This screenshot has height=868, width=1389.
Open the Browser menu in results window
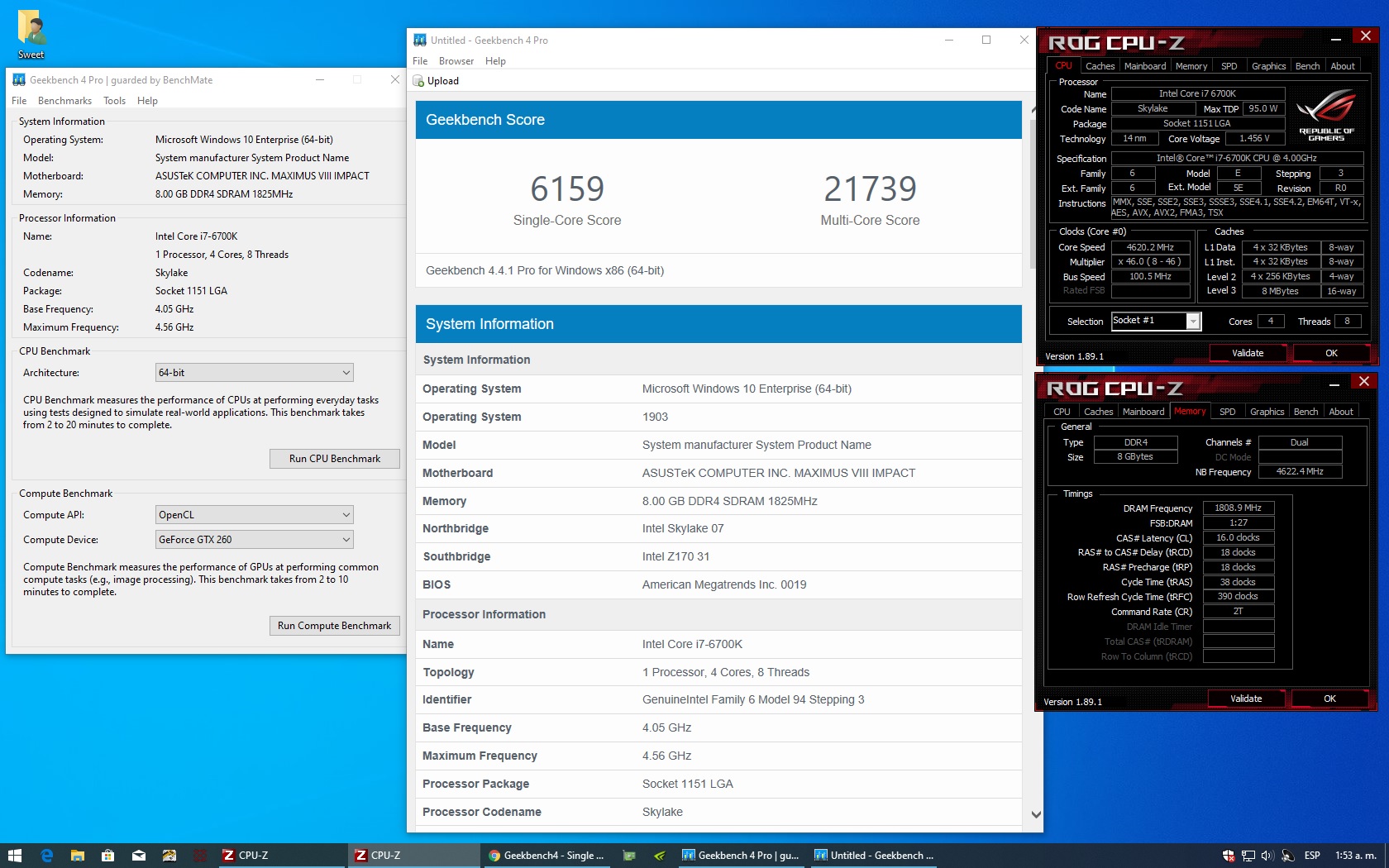pyautogui.click(x=456, y=61)
